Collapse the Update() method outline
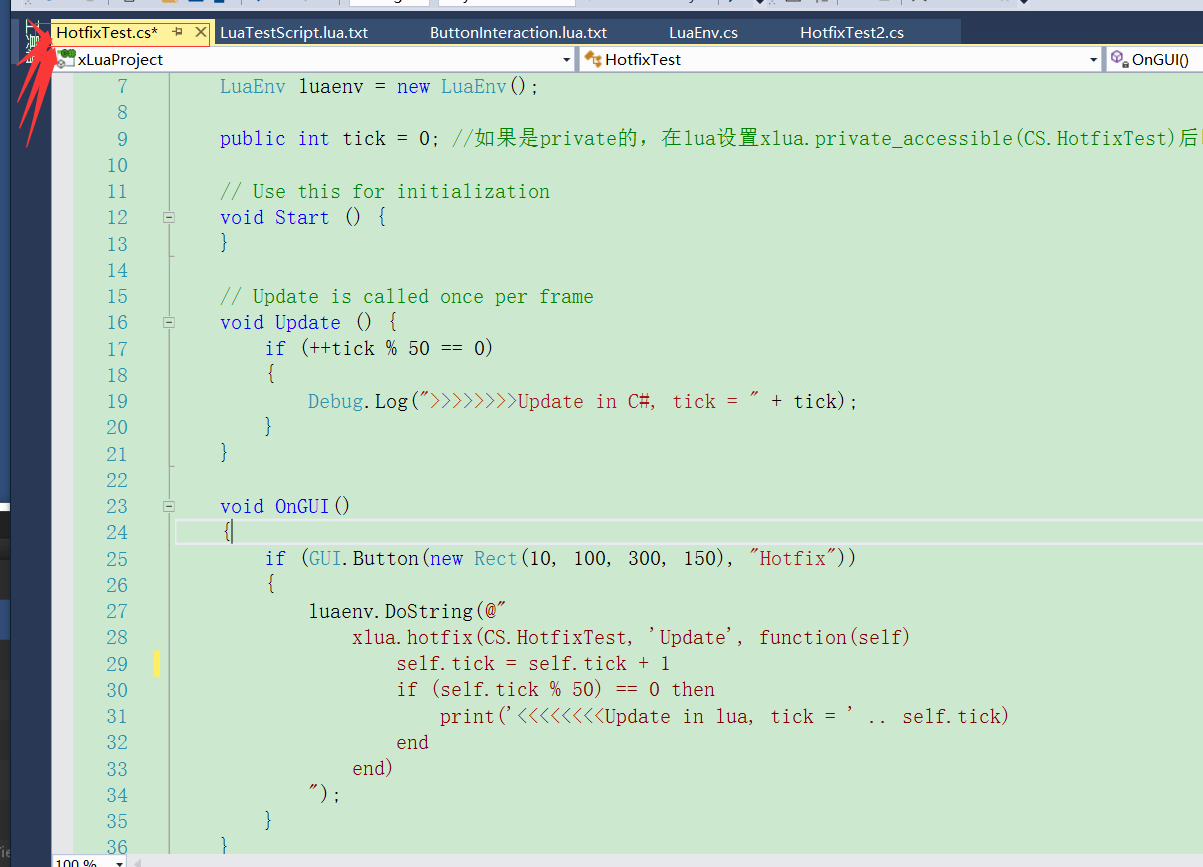 point(169,322)
